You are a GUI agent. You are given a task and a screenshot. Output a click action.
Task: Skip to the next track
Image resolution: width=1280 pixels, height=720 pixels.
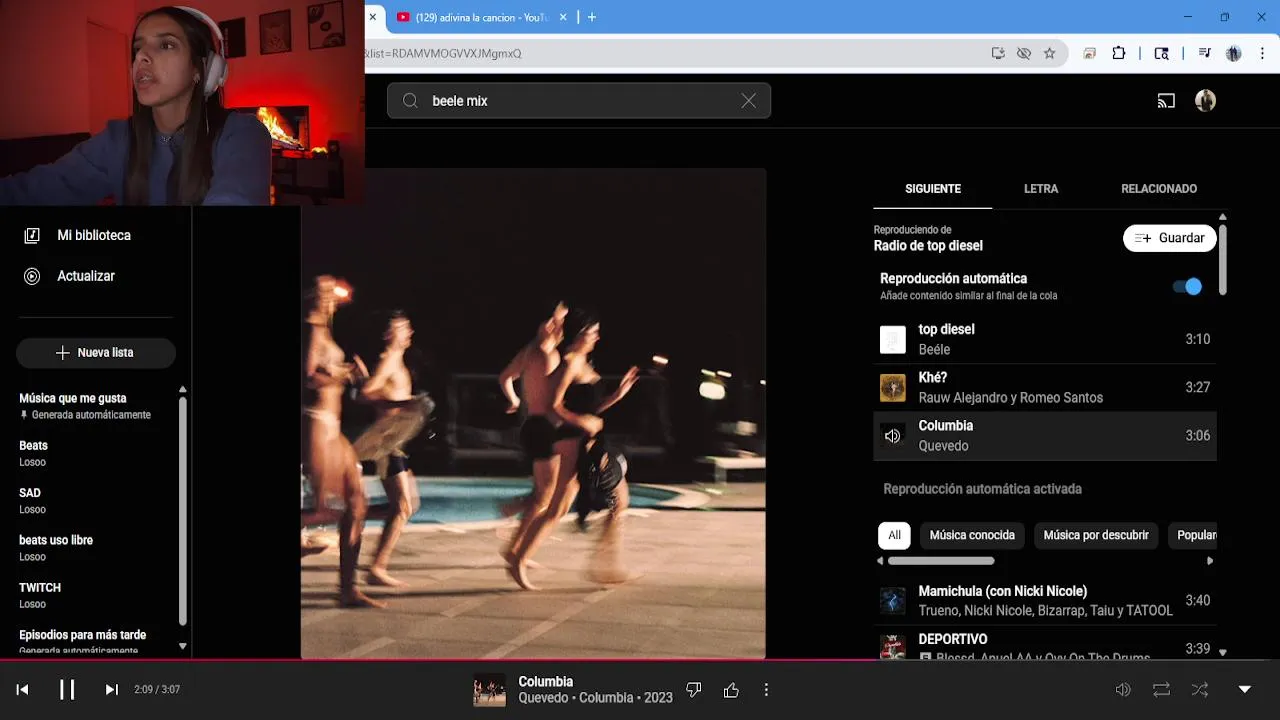[112, 689]
